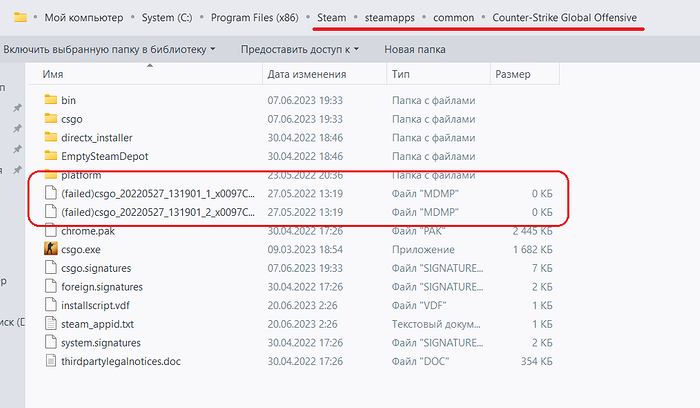Select the csgo folder icon

coord(51,118)
